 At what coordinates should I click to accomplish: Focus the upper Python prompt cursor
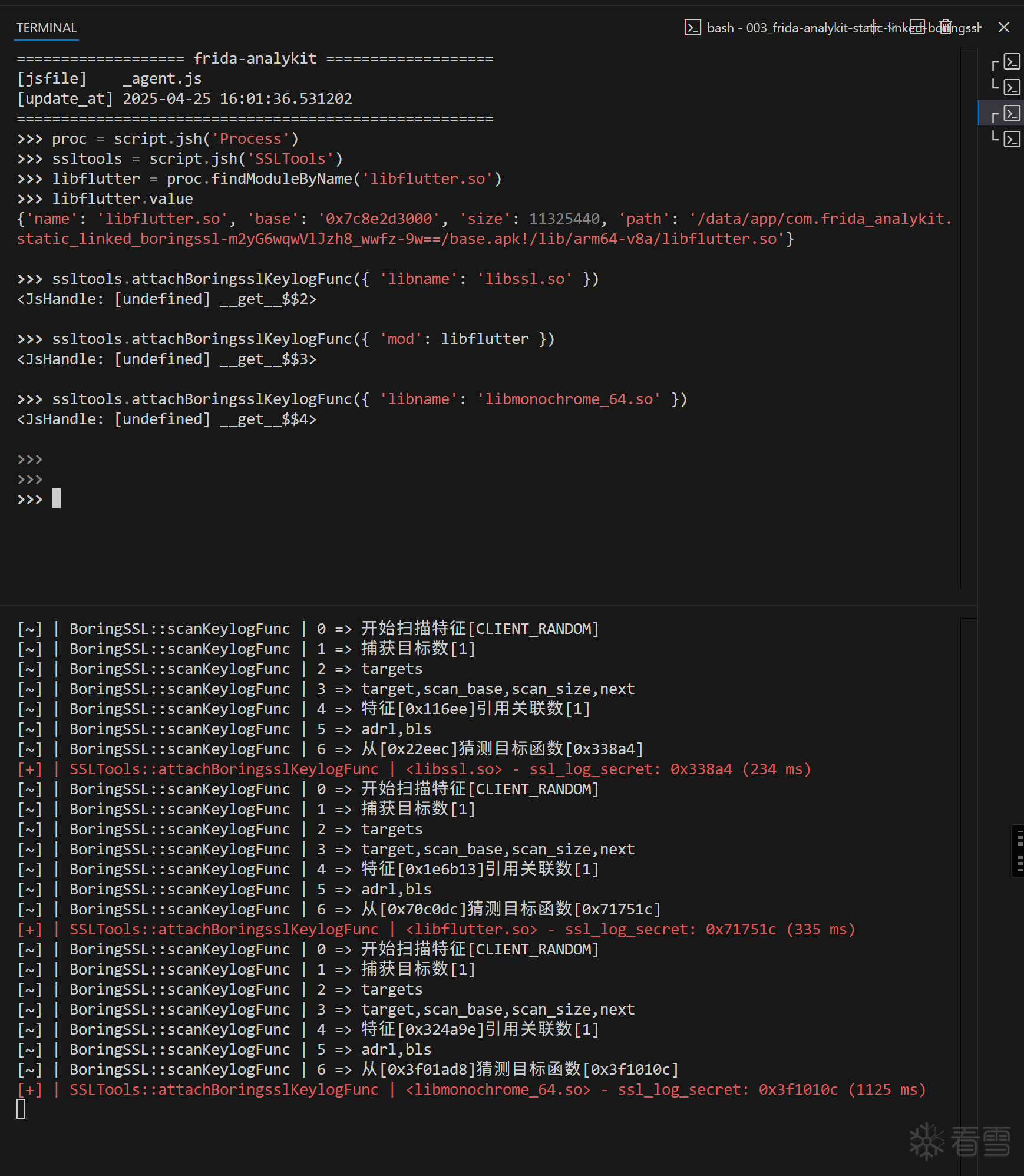click(x=56, y=500)
